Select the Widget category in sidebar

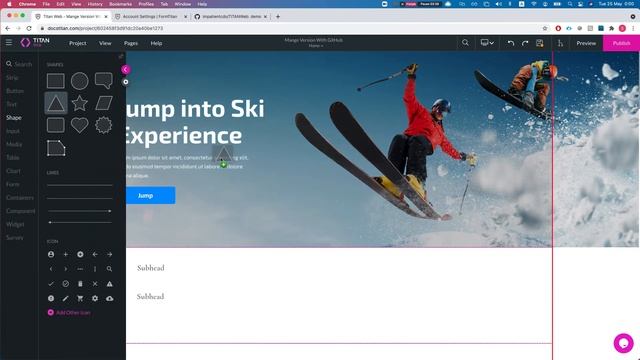click(15, 224)
